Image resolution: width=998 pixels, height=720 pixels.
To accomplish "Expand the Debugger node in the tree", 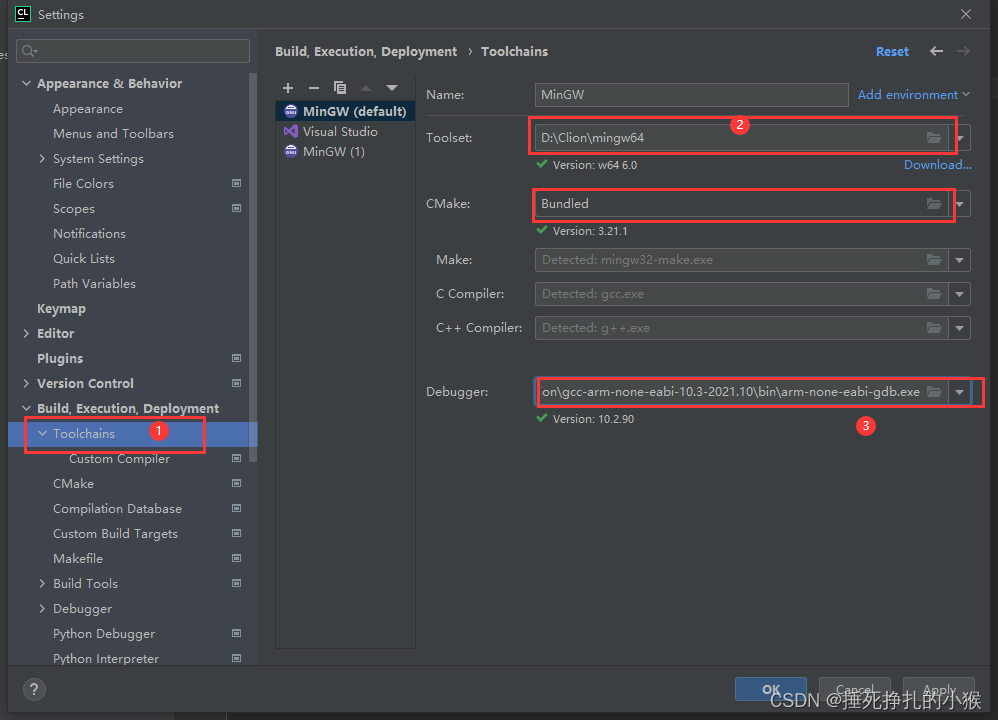I will point(42,609).
